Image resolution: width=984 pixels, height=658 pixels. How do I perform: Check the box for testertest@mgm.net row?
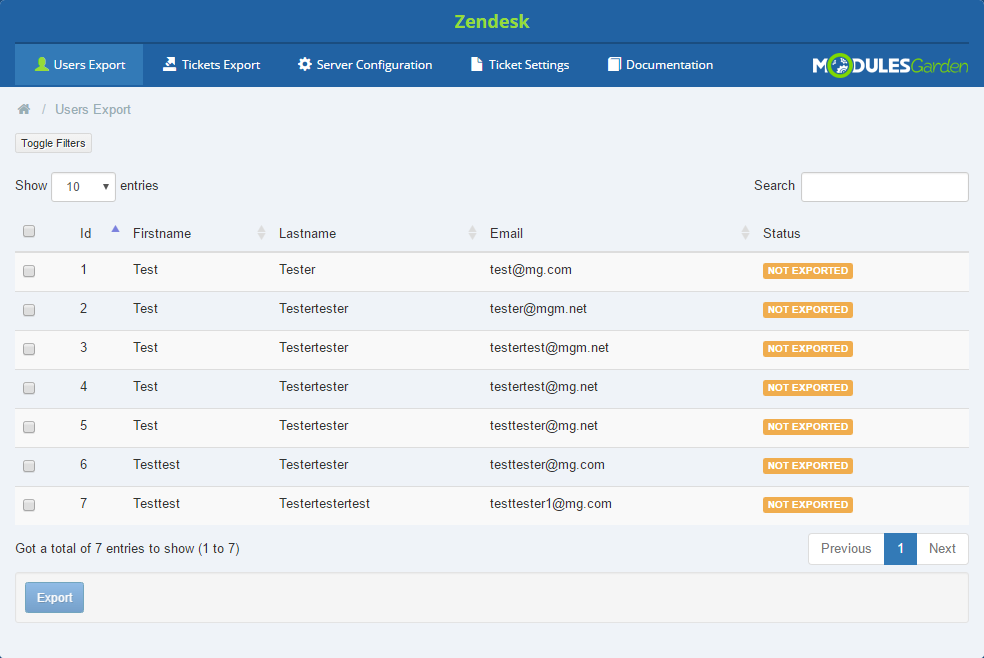coord(29,349)
